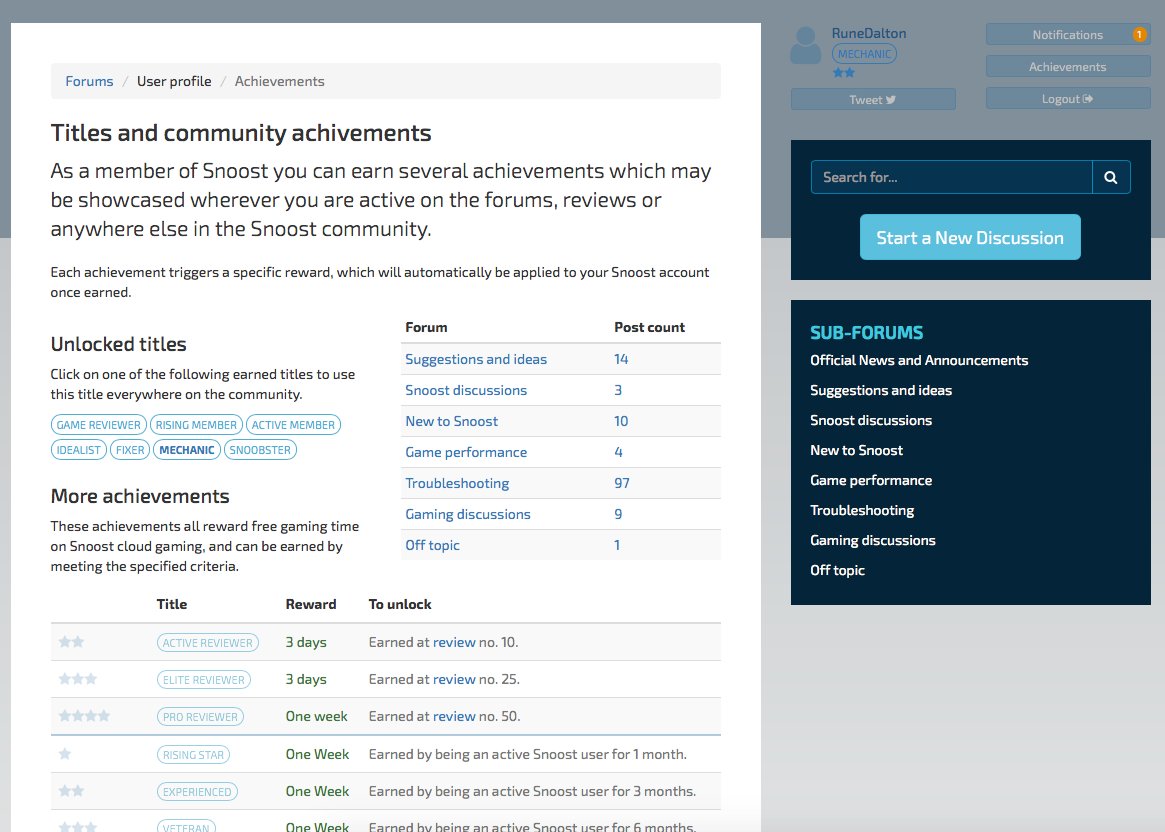Open the New to Snoost forum table link

pyautogui.click(x=451, y=421)
